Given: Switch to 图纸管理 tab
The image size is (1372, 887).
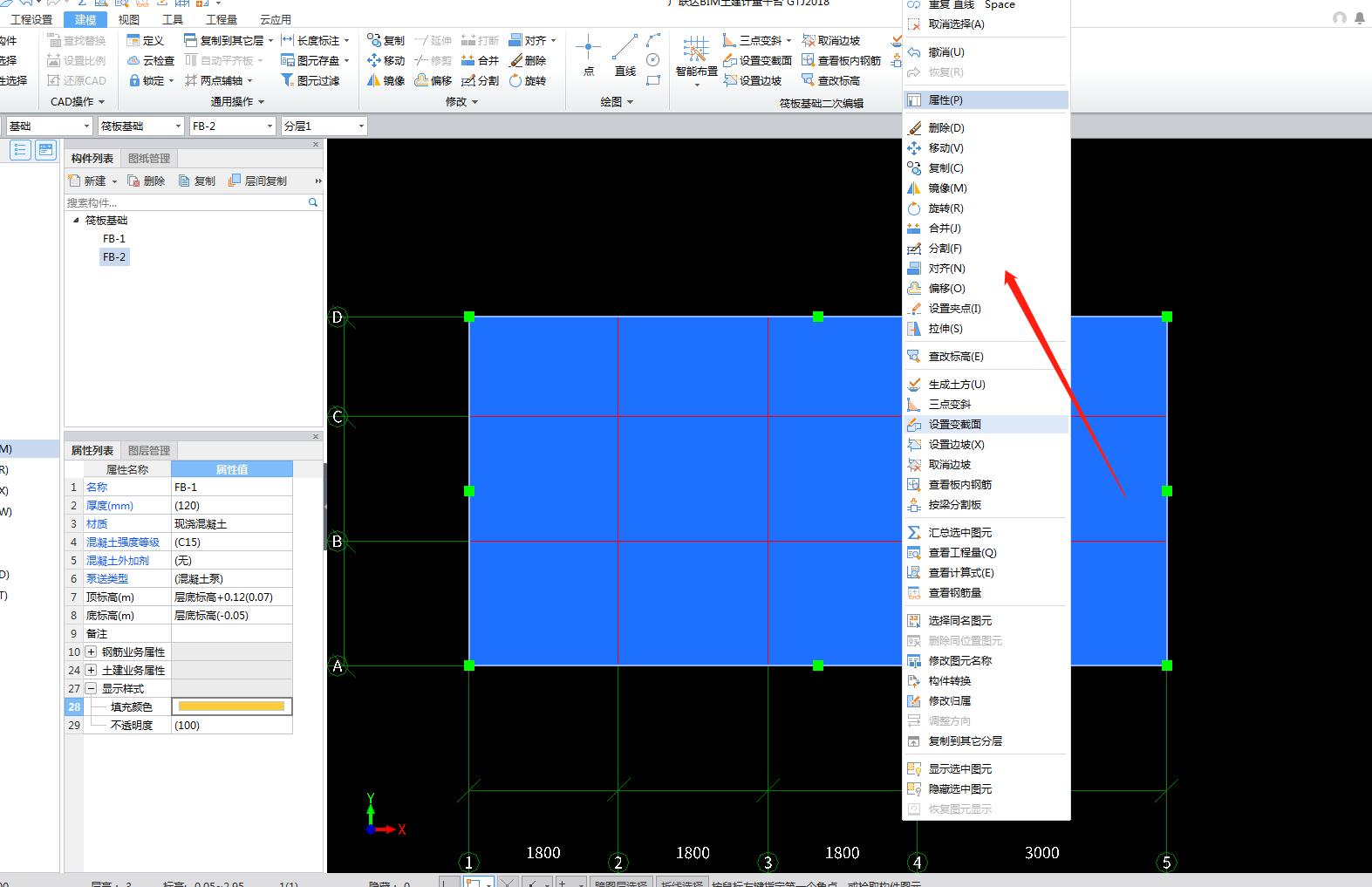Looking at the screenshot, I should (x=149, y=158).
